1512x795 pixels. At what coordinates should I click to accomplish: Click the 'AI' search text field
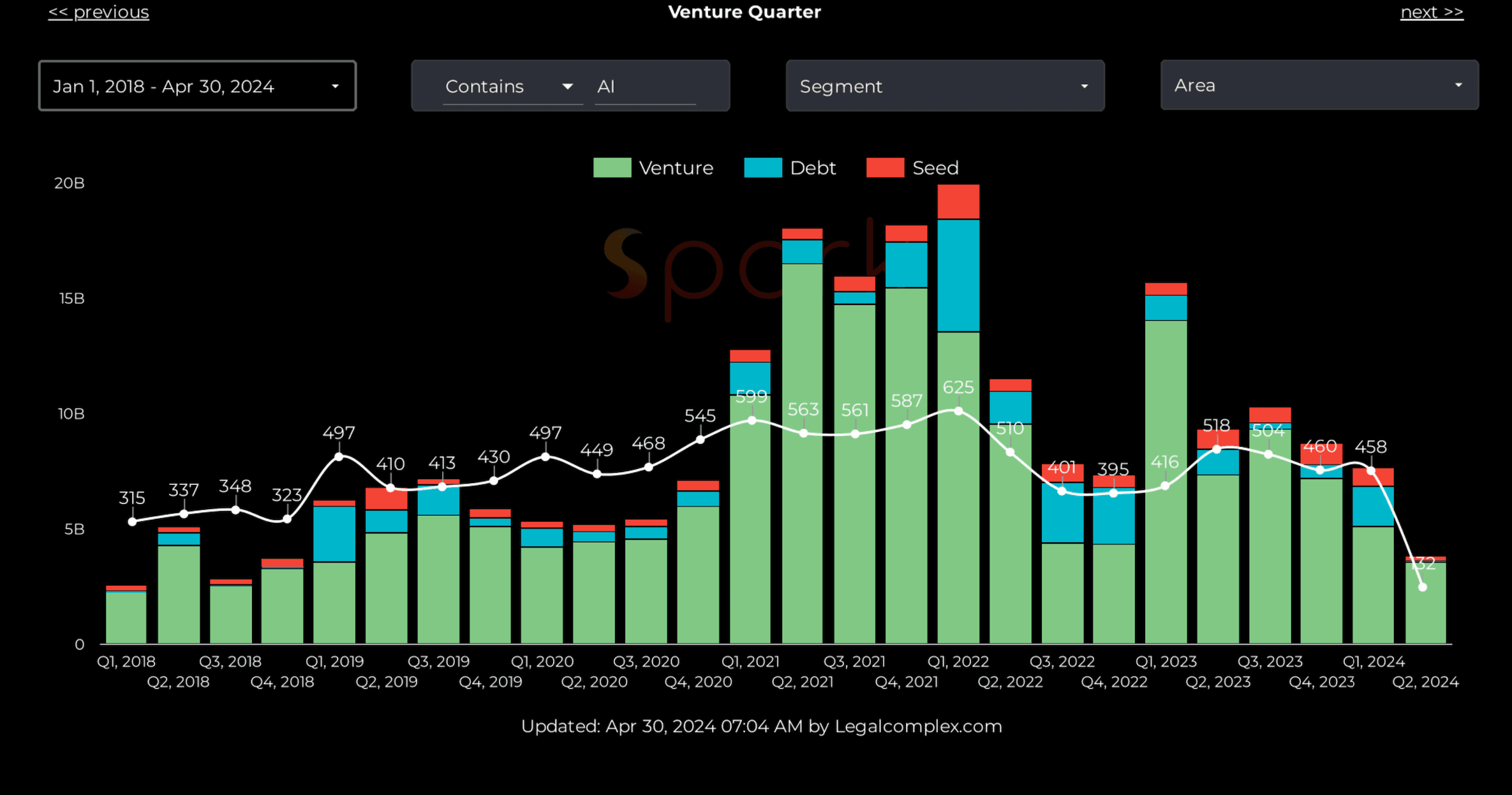[x=644, y=86]
